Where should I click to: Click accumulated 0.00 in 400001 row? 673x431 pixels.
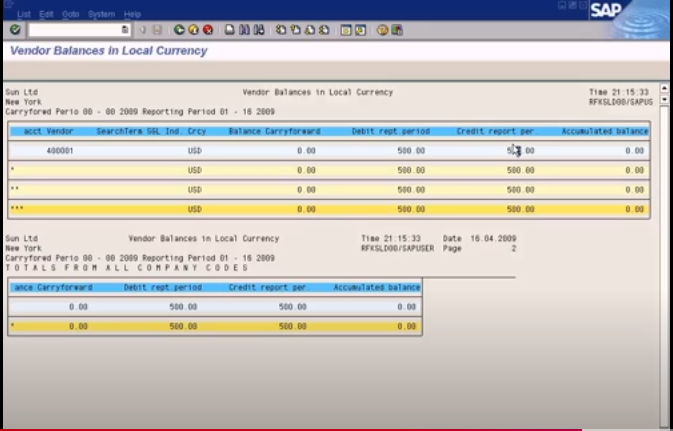coord(634,151)
